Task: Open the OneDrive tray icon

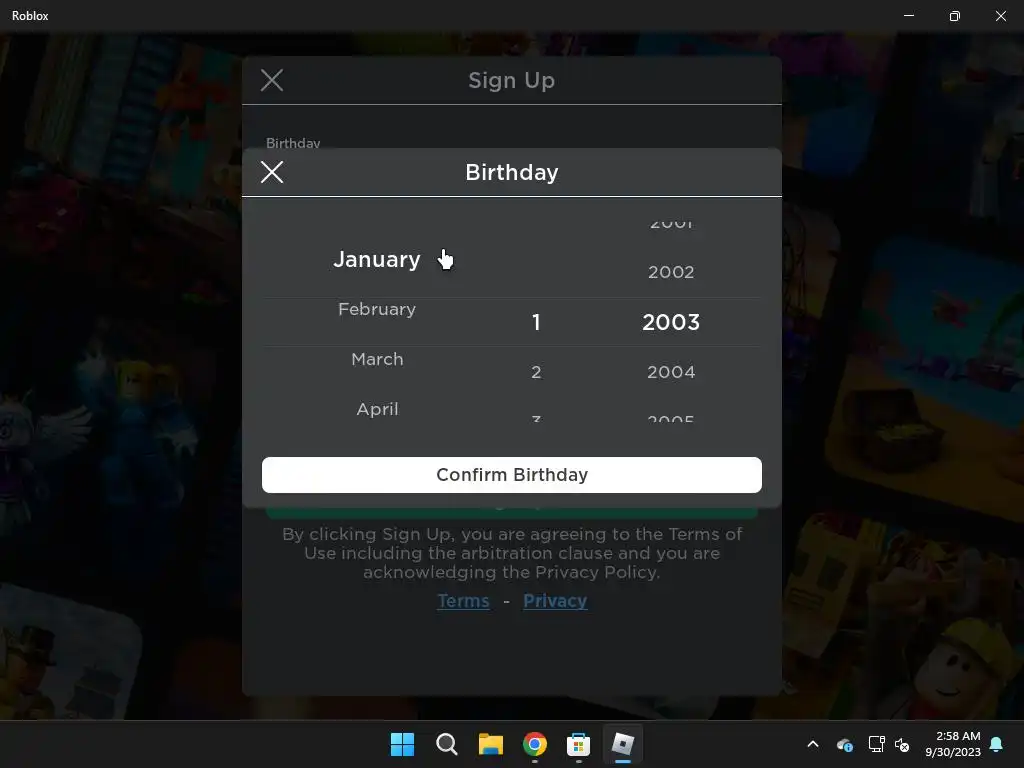Action: coord(844,744)
